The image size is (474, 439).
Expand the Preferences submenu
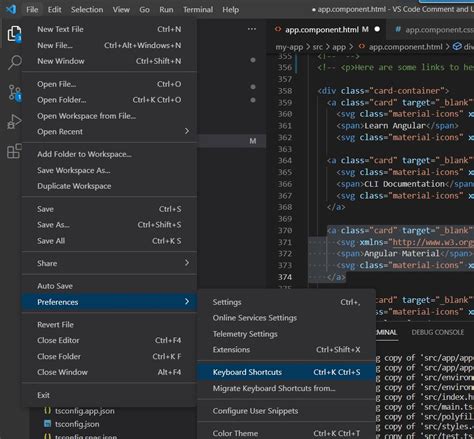[109, 302]
